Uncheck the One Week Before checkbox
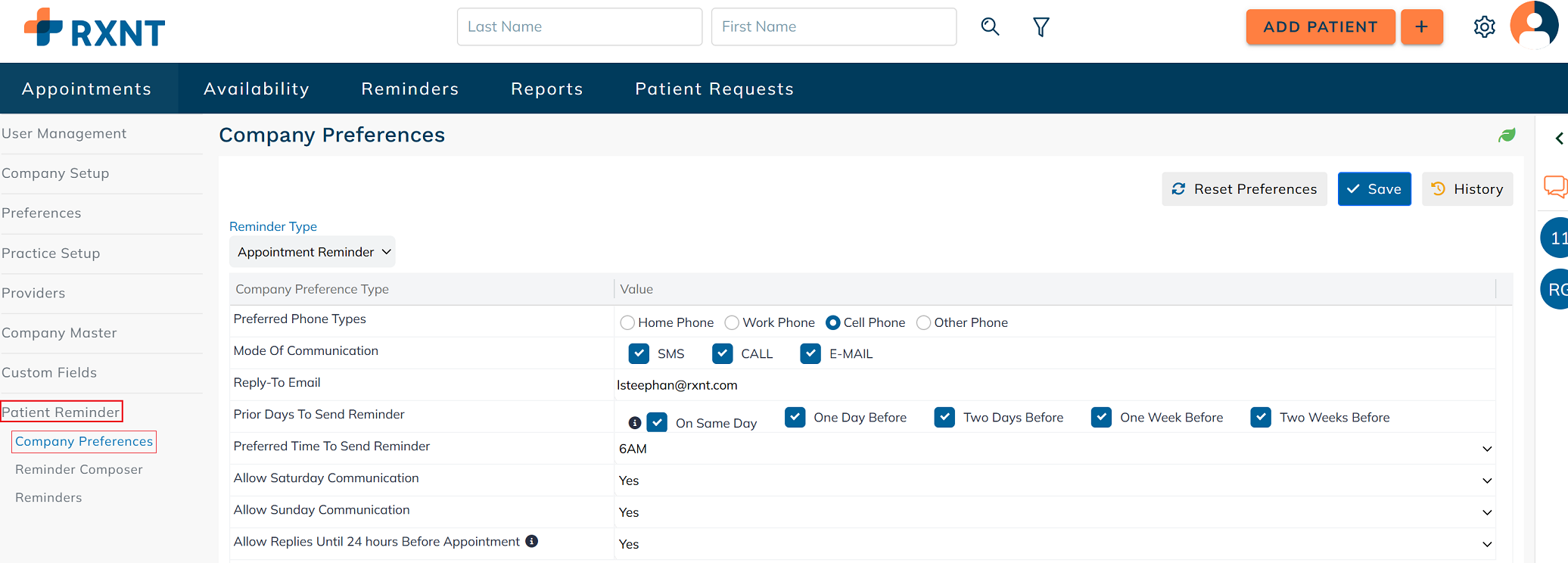The height and width of the screenshot is (563, 1568). pos(1102,417)
